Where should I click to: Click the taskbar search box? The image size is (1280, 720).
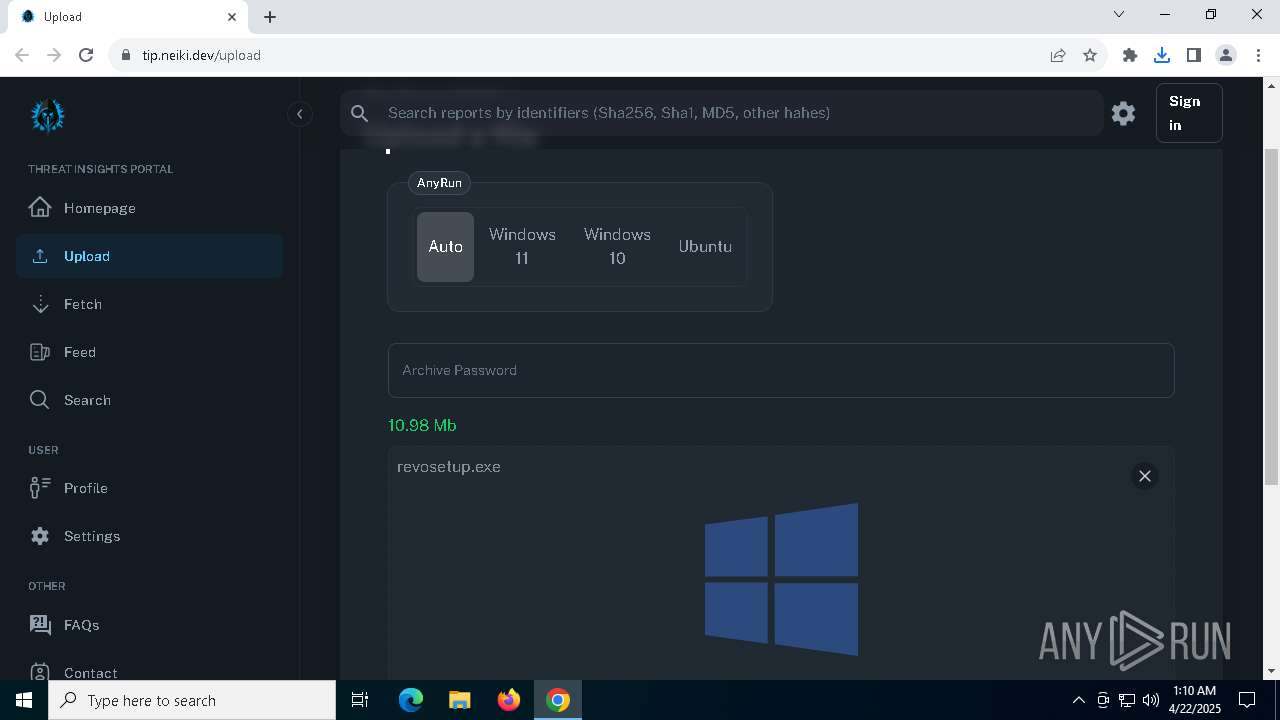(x=192, y=700)
